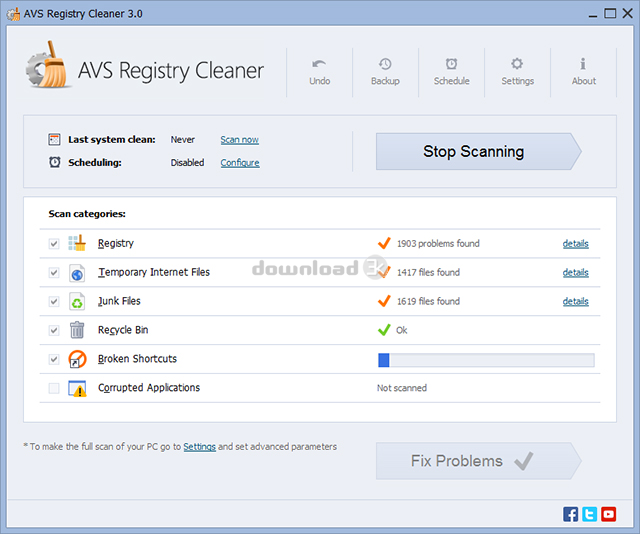Viewport: 640px width, 534px height.
Task: Click the '1417 files found' text
Action: click(428, 272)
